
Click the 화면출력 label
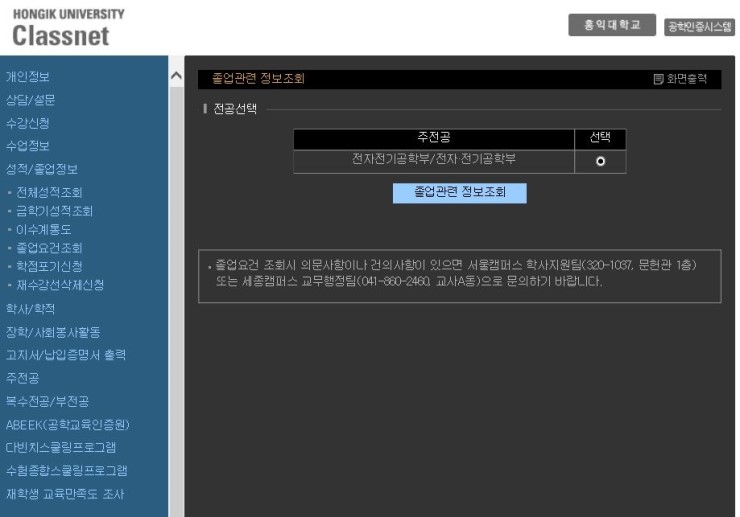[686, 79]
